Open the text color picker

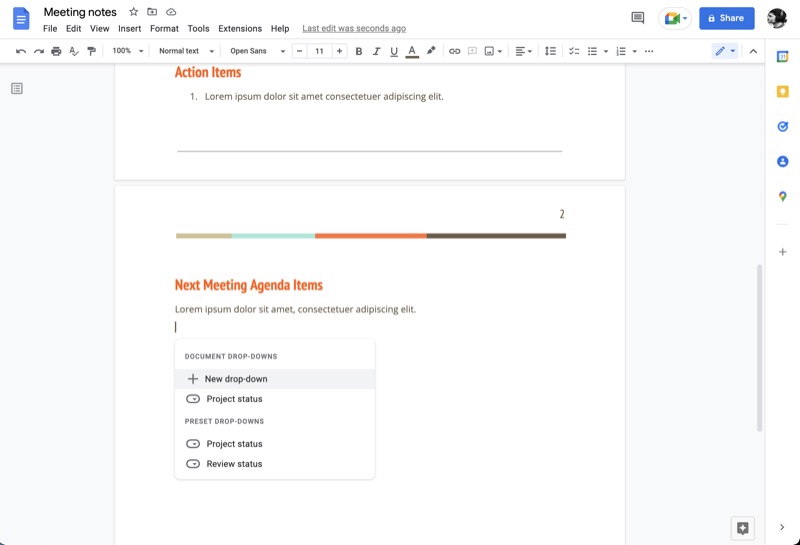pyautogui.click(x=412, y=51)
